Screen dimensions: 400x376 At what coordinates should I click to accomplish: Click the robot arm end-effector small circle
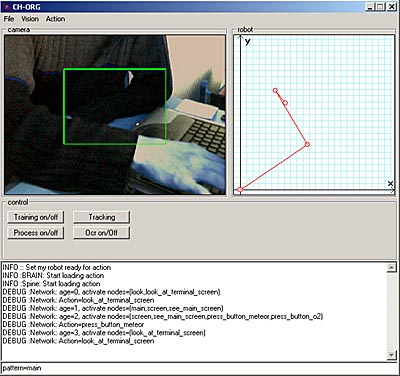285,103
